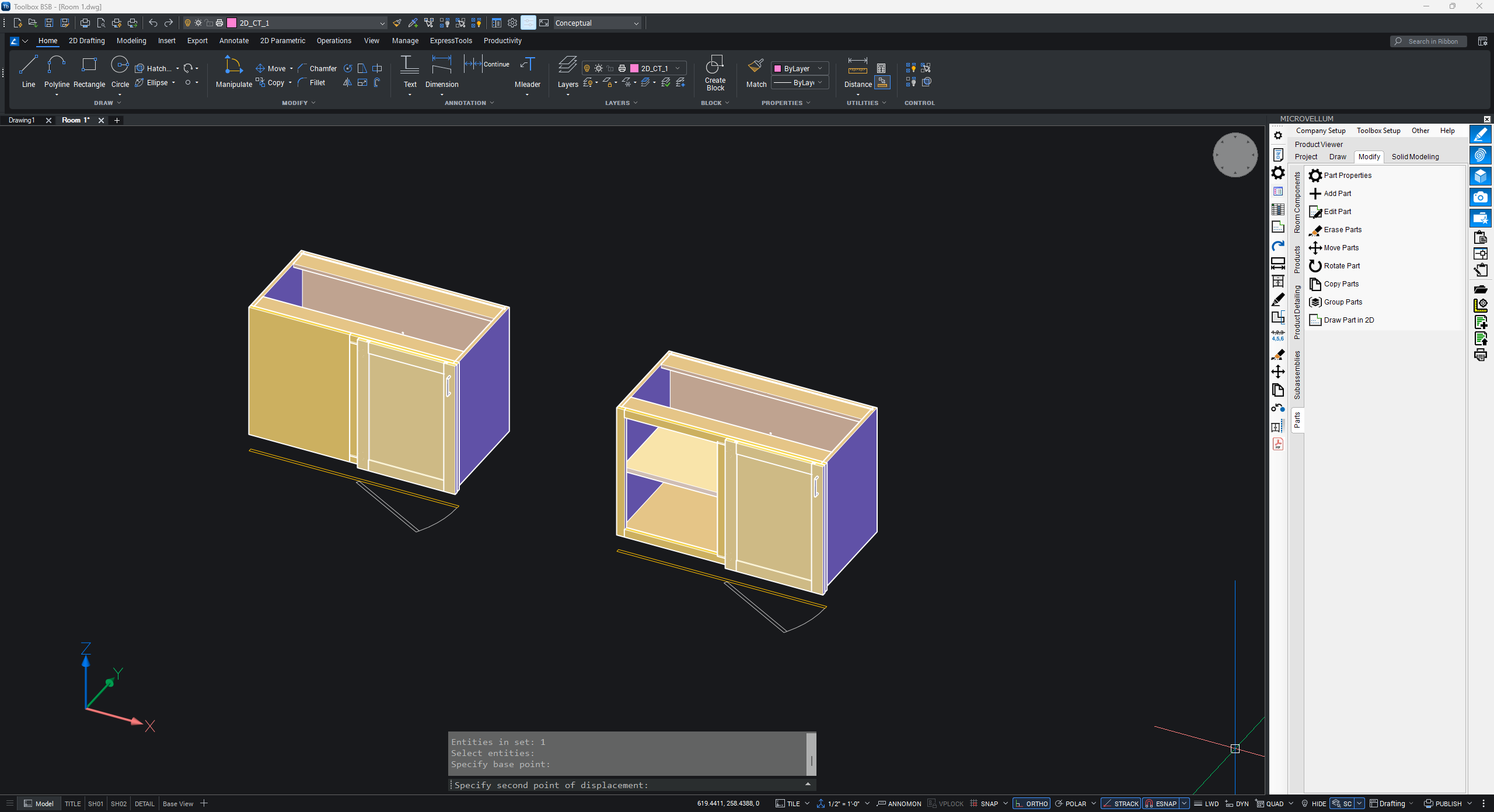
Task: Click the Match properties brush icon
Action: click(756, 66)
